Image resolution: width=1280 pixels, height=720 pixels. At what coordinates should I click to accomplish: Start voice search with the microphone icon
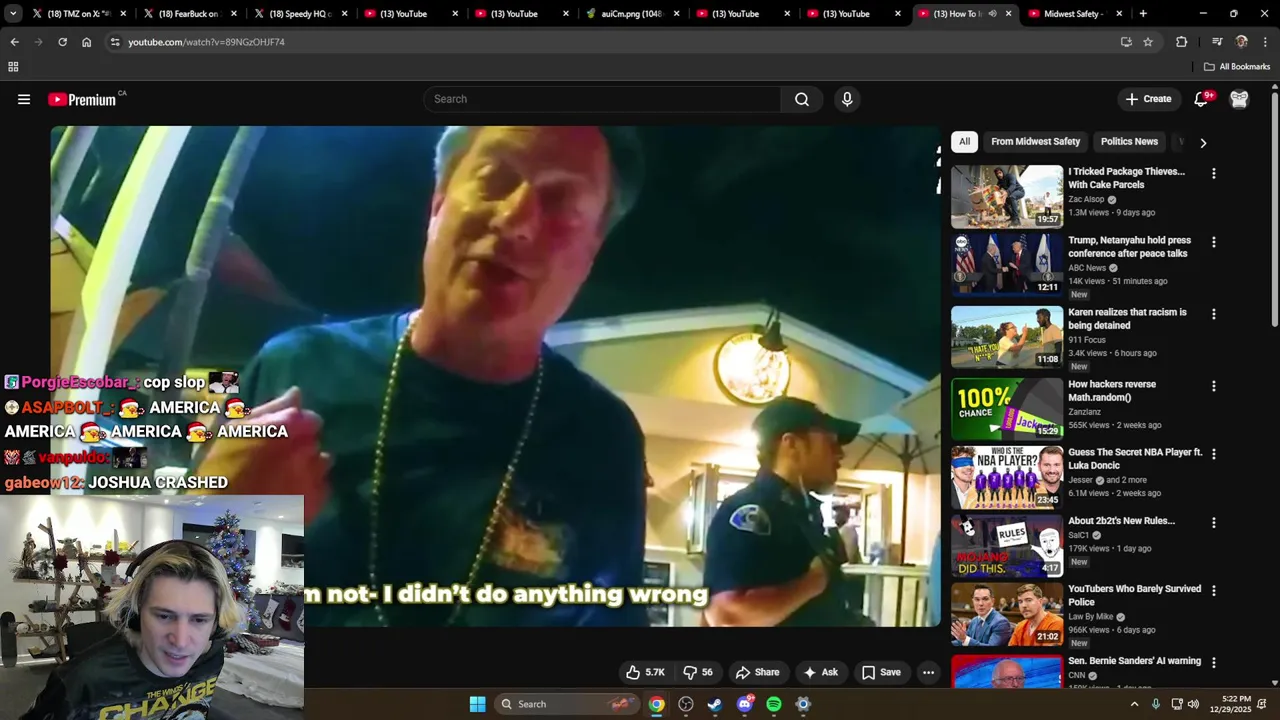(847, 99)
